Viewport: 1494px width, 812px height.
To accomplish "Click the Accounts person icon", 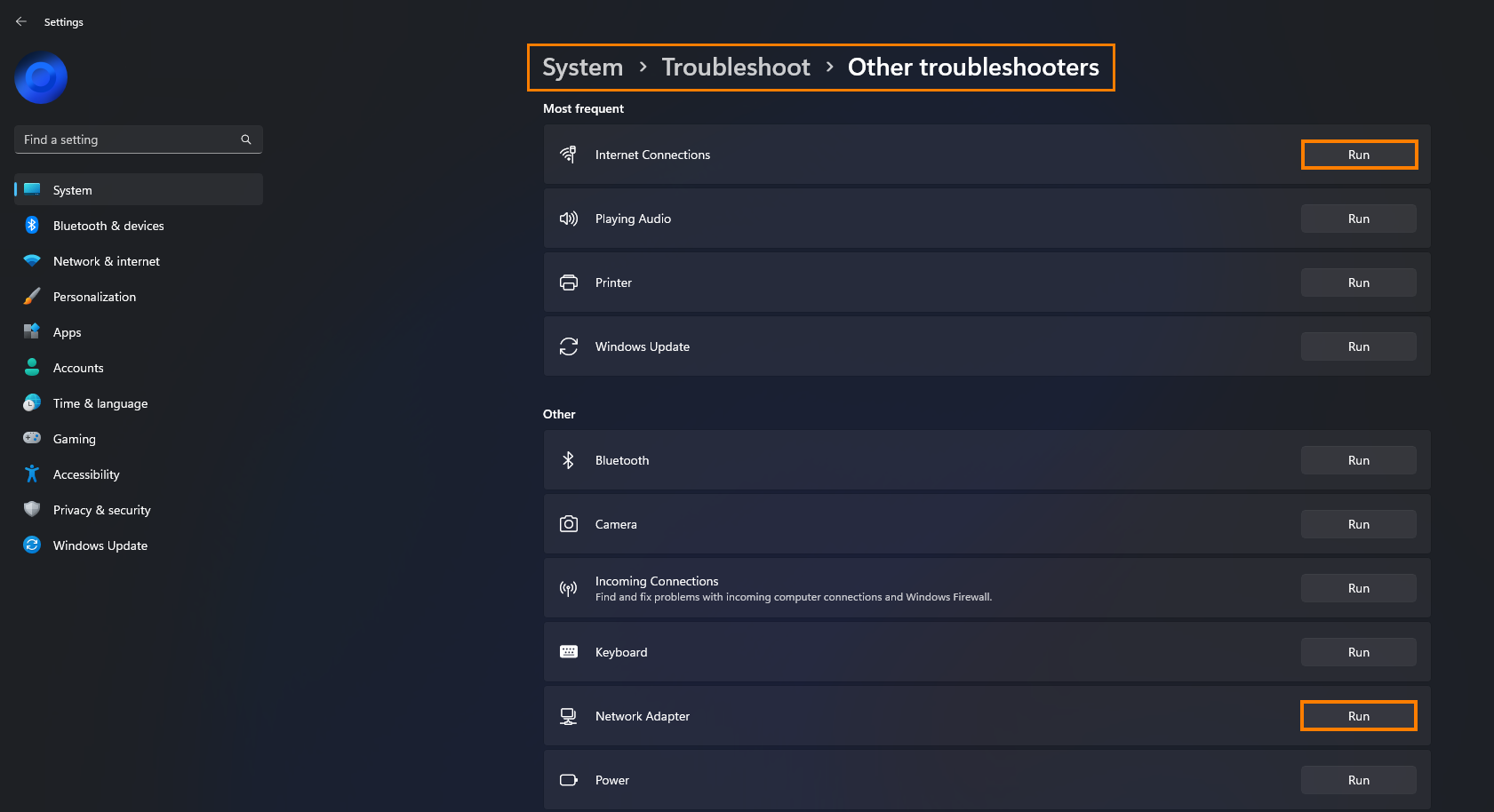I will 32,367.
